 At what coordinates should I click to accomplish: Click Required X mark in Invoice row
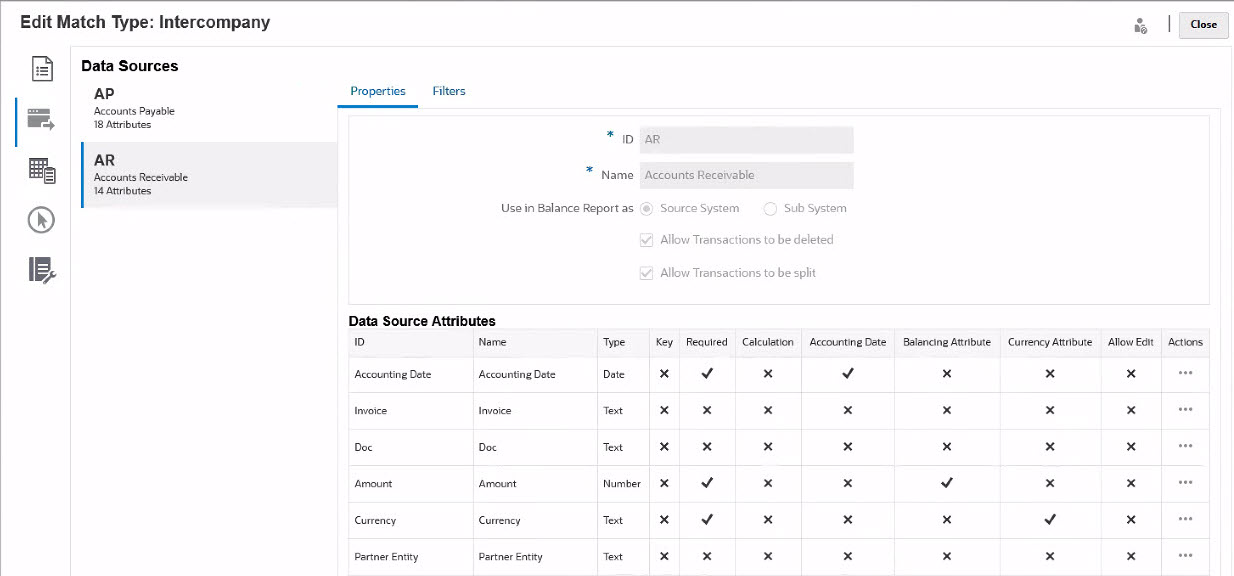coord(707,410)
